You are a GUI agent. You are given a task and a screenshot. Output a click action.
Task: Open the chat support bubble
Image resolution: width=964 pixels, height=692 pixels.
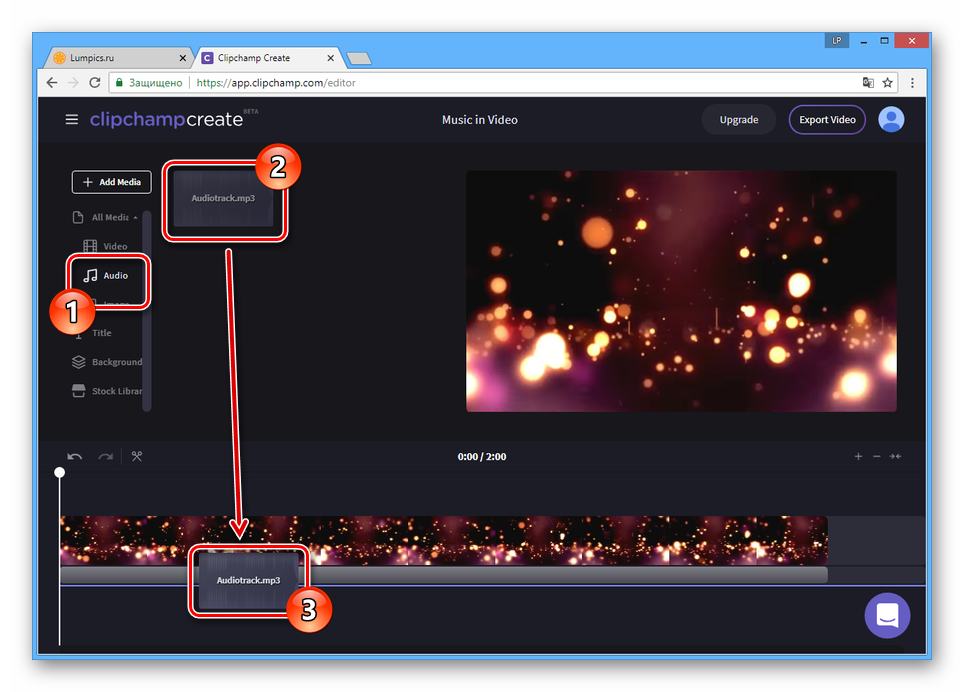point(887,615)
